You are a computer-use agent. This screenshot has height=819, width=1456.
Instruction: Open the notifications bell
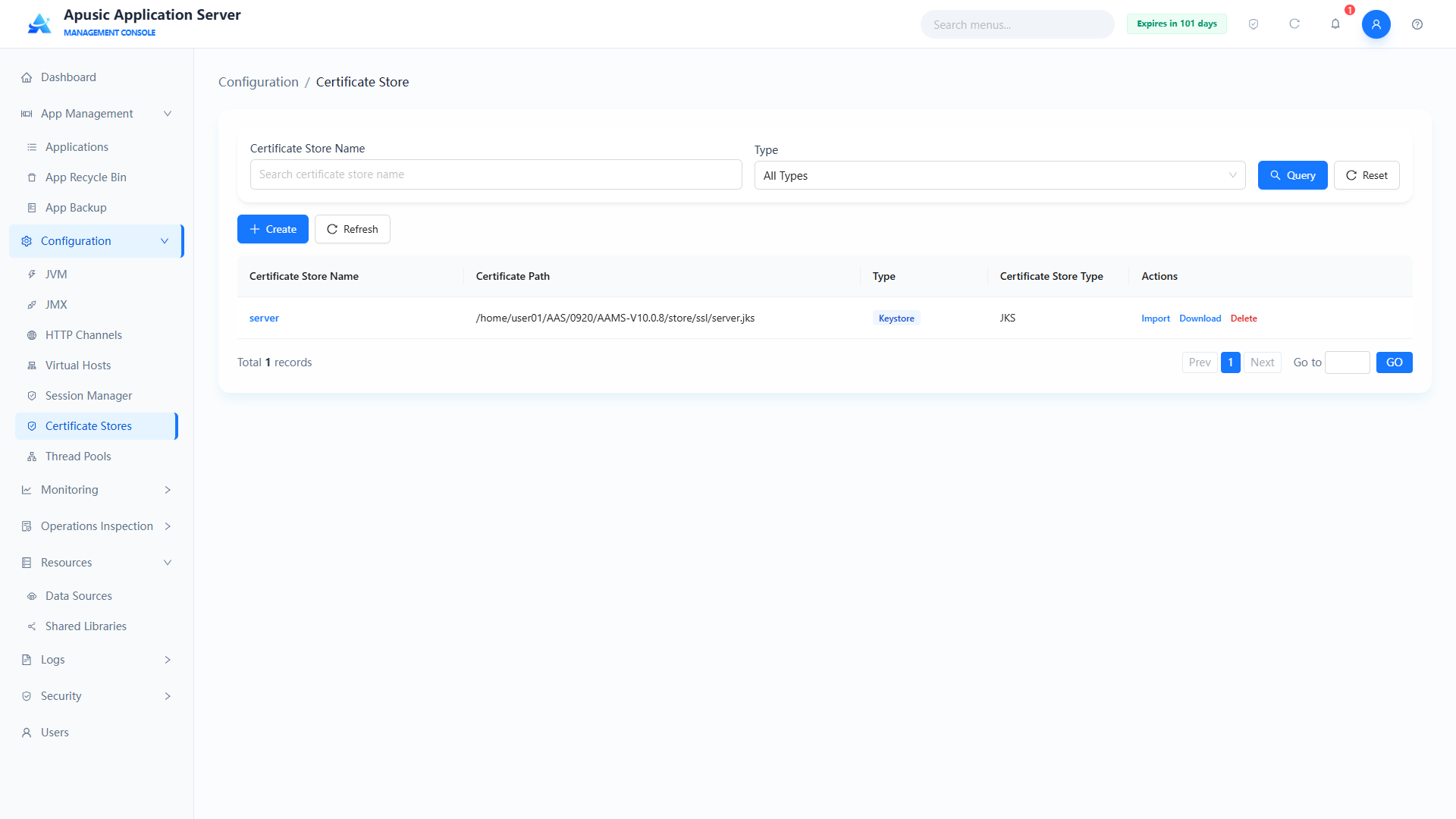click(1335, 24)
